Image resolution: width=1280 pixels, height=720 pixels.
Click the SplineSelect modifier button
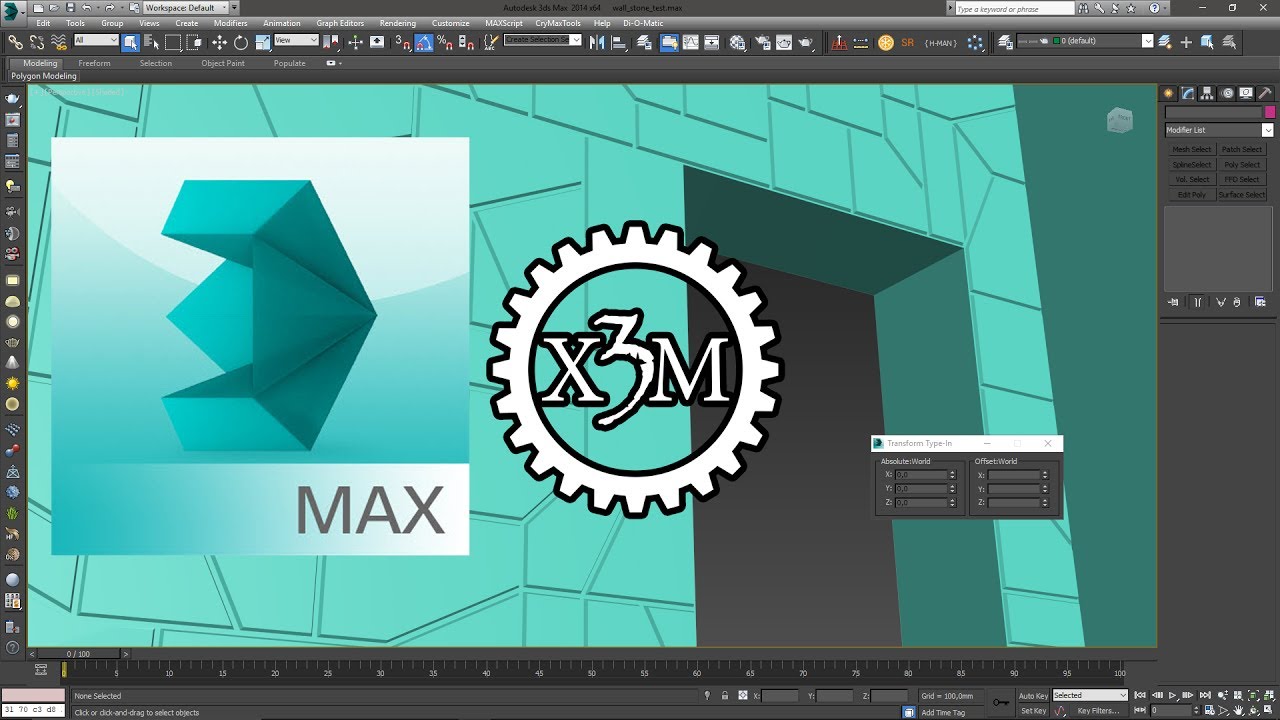click(1192, 165)
